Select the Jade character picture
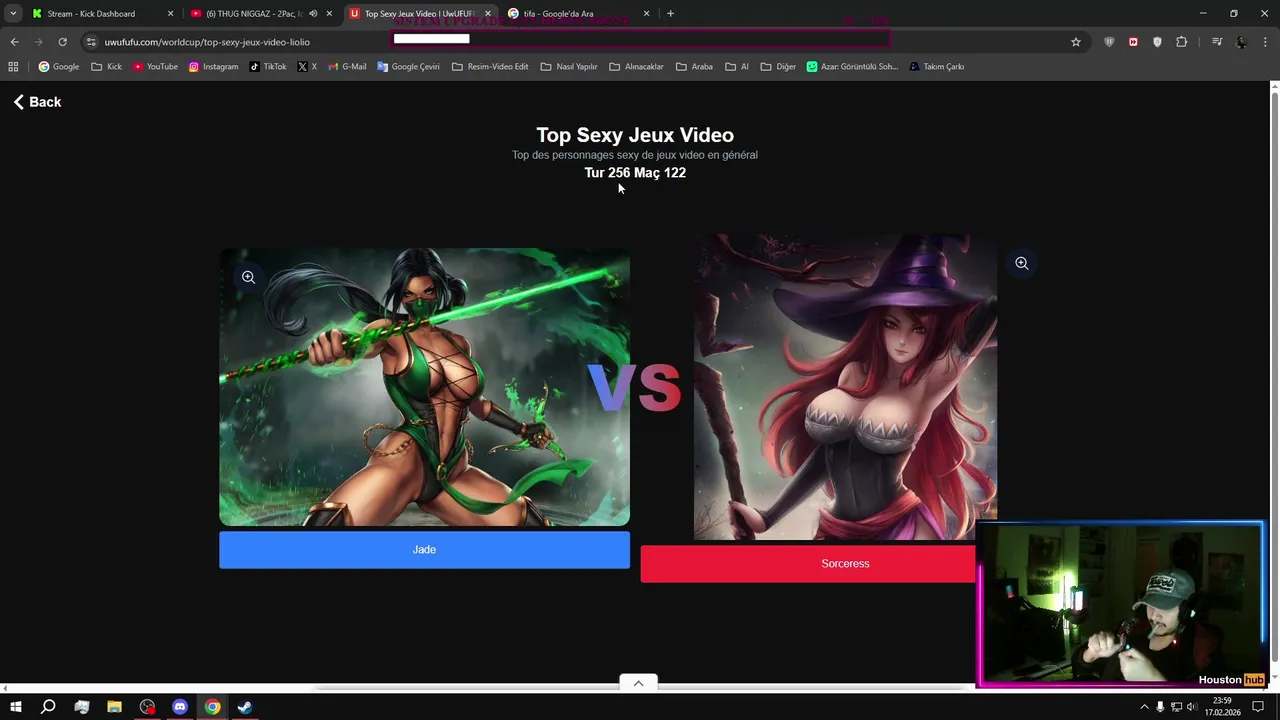Image resolution: width=1280 pixels, height=720 pixels. click(424, 387)
